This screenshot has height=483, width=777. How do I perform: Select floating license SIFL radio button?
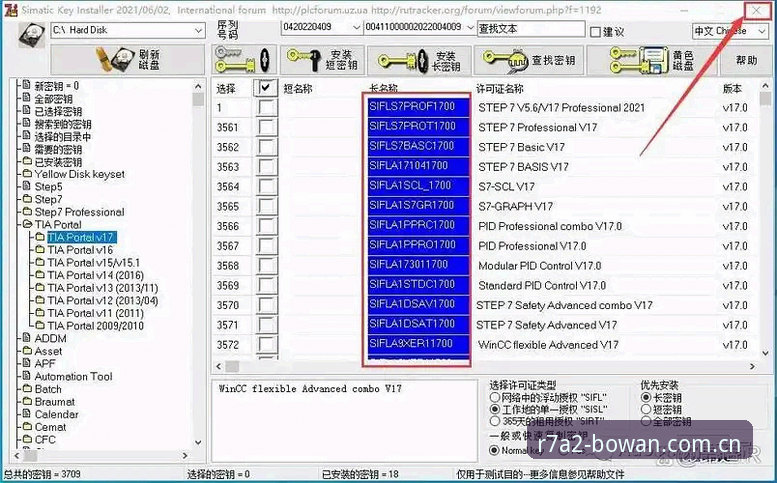(495, 397)
